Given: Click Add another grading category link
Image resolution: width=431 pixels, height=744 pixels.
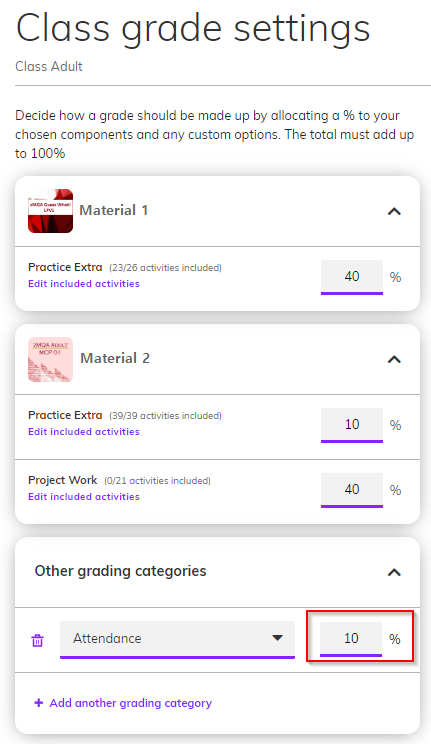Looking at the screenshot, I should [131, 703].
